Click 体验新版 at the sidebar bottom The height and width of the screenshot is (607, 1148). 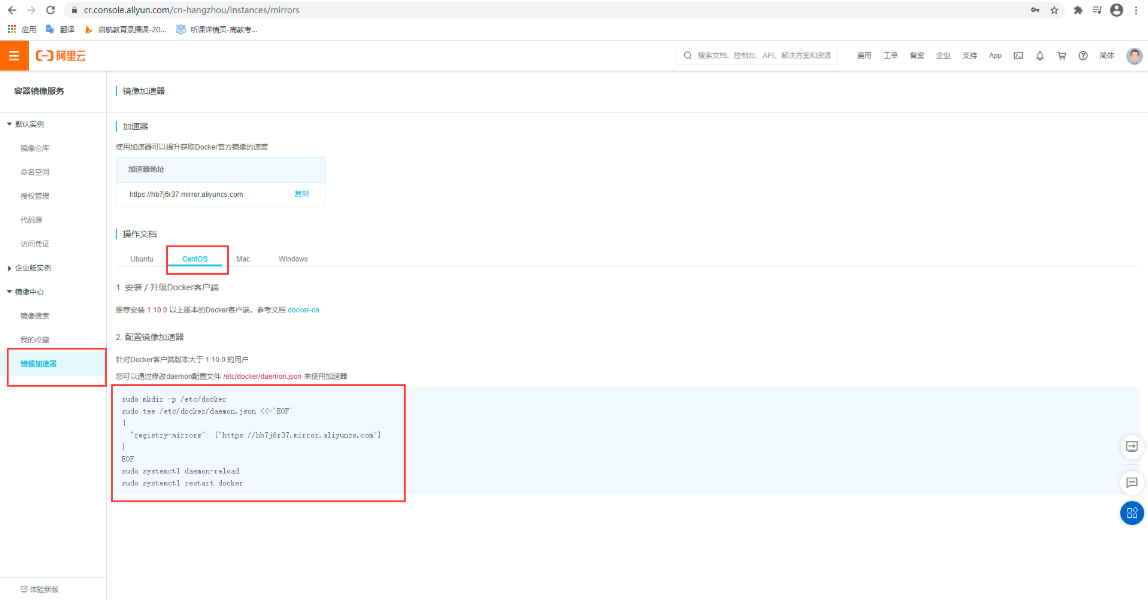(40, 589)
